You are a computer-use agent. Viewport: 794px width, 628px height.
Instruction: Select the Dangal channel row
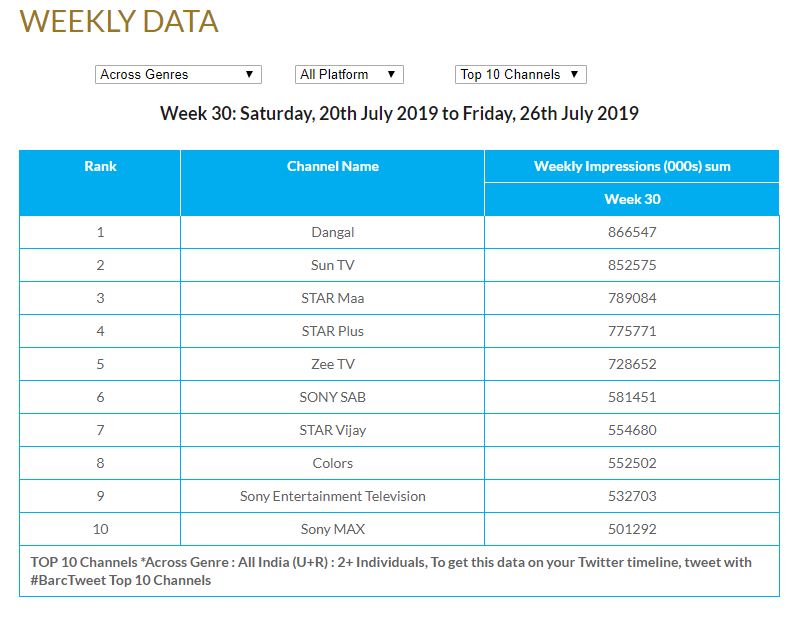[x=332, y=232]
